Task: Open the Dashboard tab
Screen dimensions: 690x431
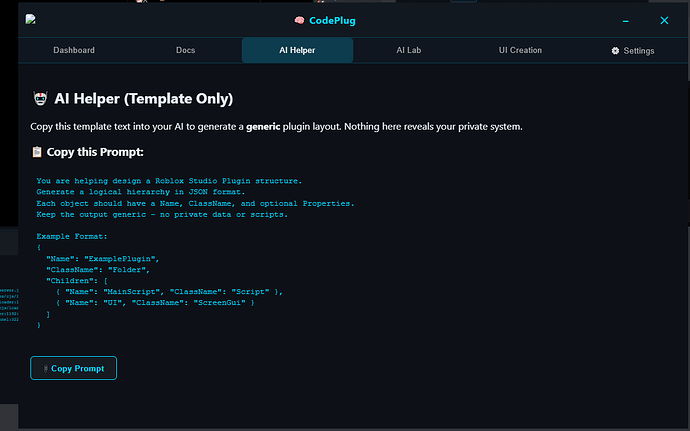Action: coord(74,50)
